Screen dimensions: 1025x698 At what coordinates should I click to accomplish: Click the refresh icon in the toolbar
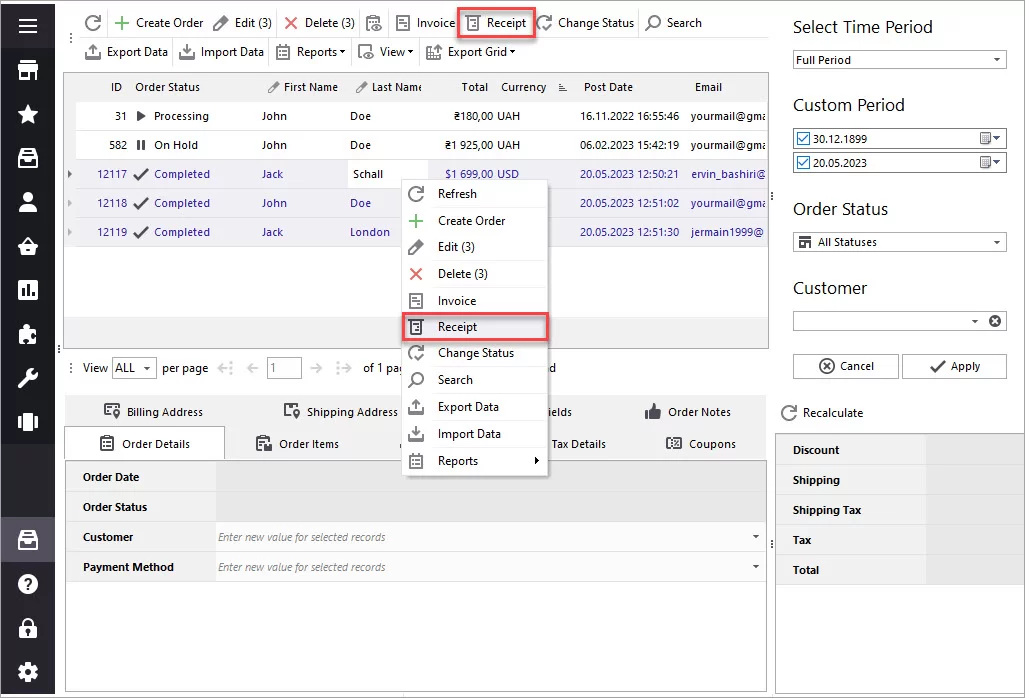pyautogui.click(x=92, y=23)
